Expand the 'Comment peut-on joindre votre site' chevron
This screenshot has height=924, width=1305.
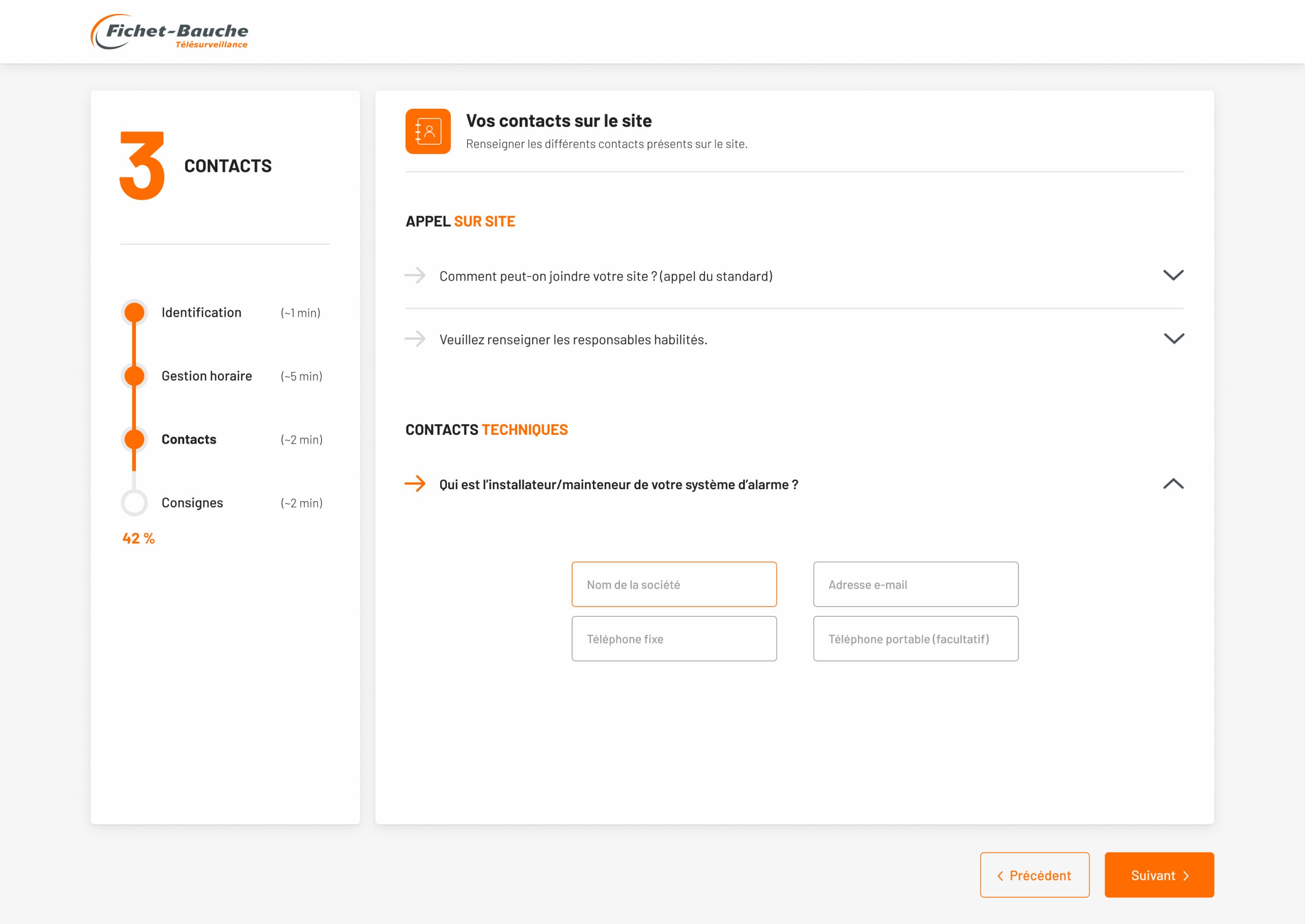coord(1173,275)
